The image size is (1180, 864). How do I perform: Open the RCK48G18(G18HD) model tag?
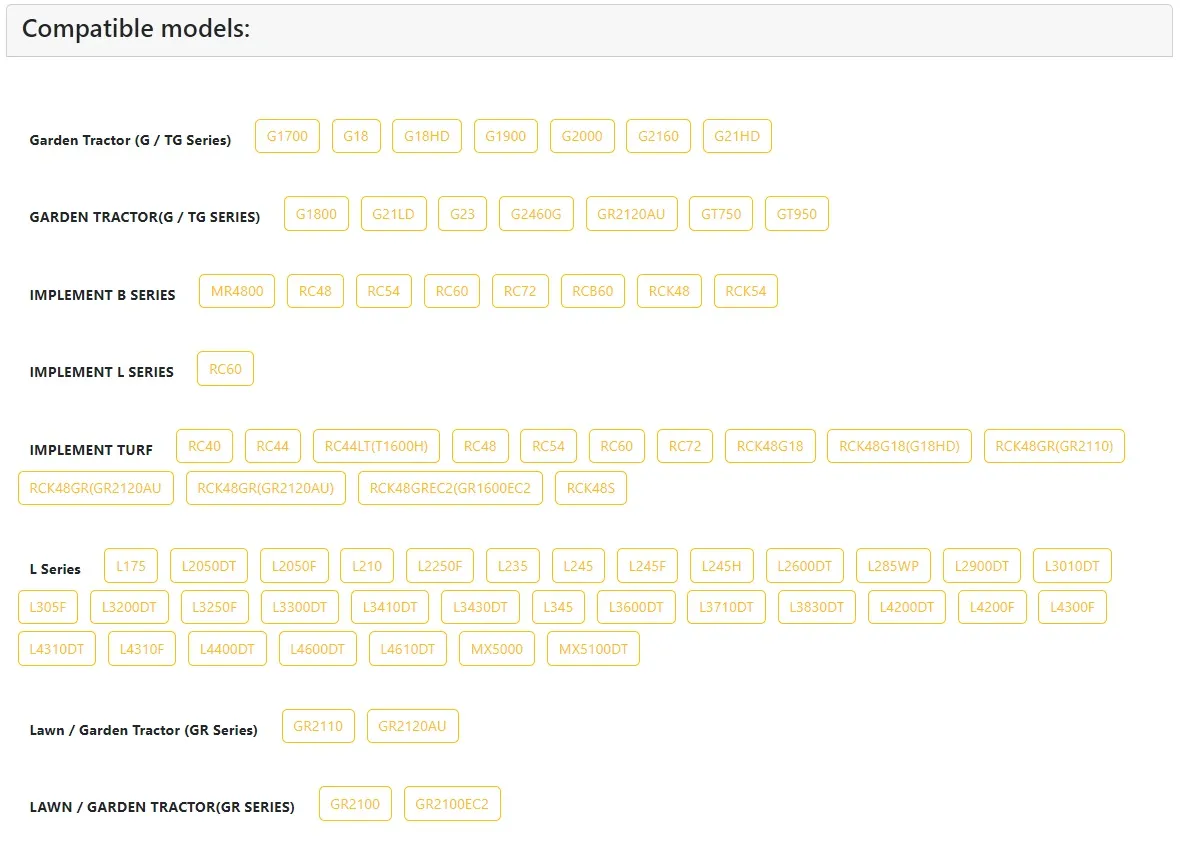coord(899,446)
